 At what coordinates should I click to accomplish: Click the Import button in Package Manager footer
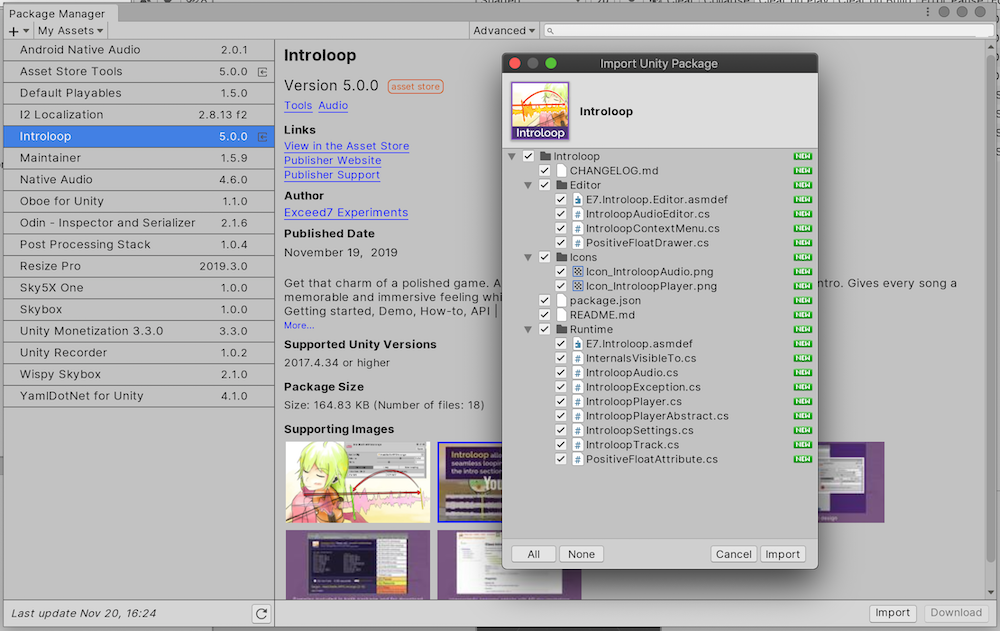(x=892, y=613)
